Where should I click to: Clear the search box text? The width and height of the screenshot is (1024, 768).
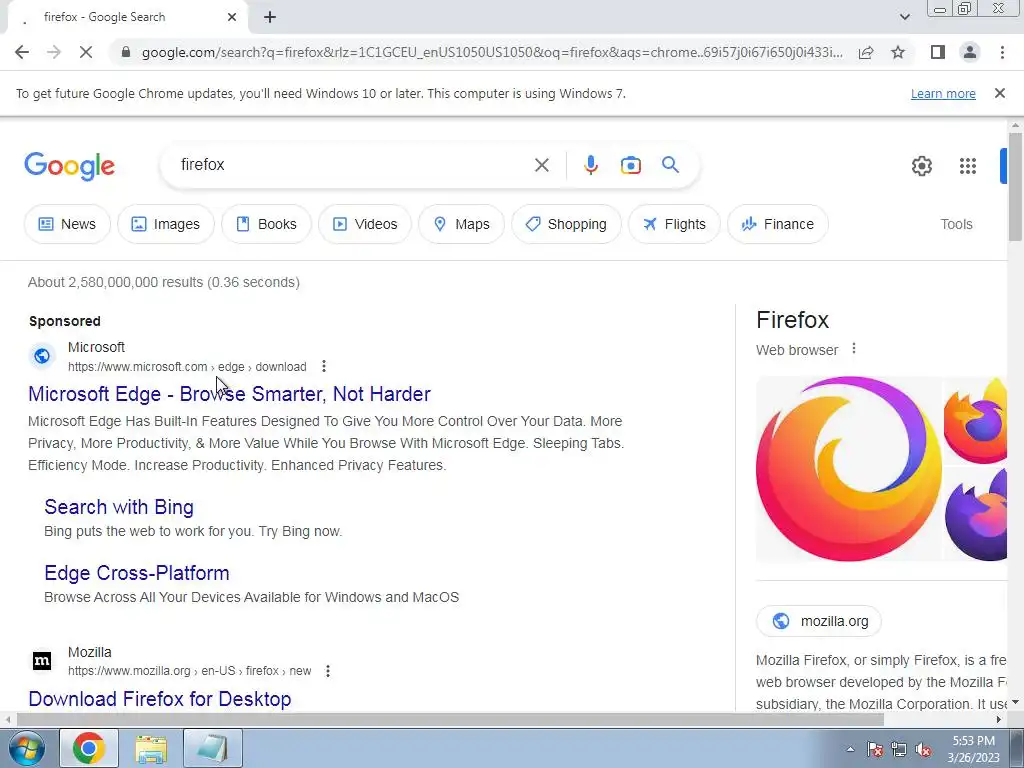[541, 165]
